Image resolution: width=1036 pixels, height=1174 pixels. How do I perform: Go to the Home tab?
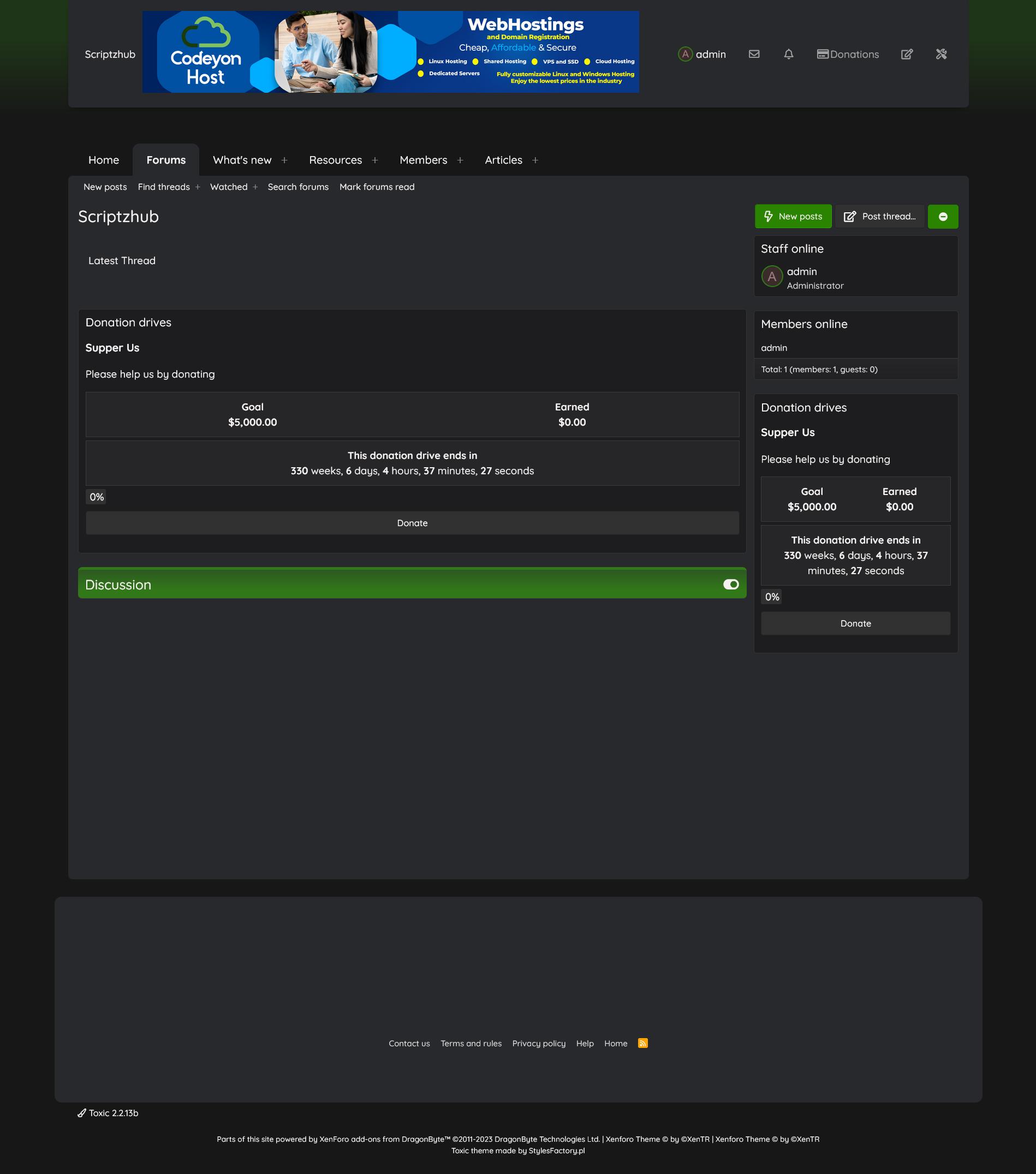pos(104,160)
